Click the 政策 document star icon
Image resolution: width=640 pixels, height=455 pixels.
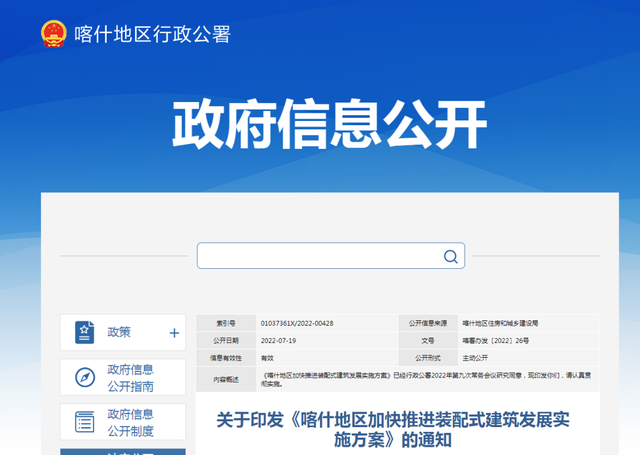[84, 332]
